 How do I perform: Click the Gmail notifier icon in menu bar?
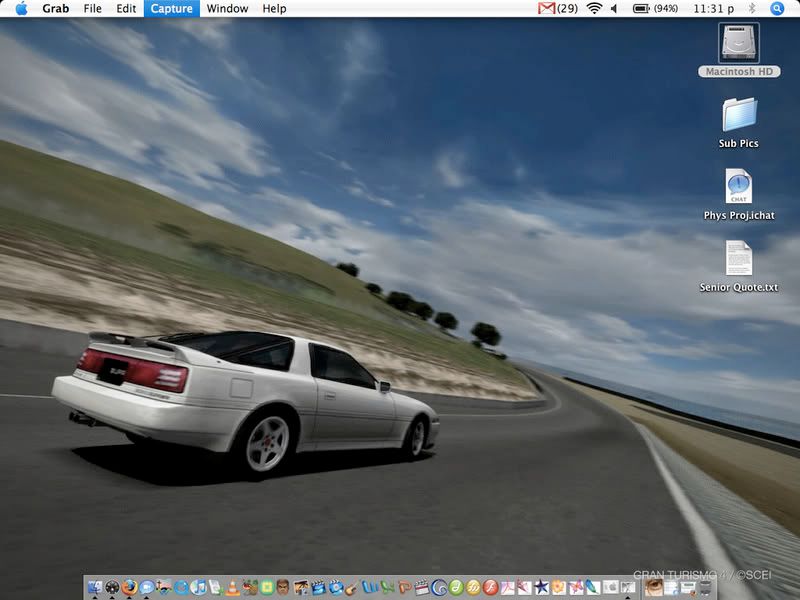pos(546,9)
